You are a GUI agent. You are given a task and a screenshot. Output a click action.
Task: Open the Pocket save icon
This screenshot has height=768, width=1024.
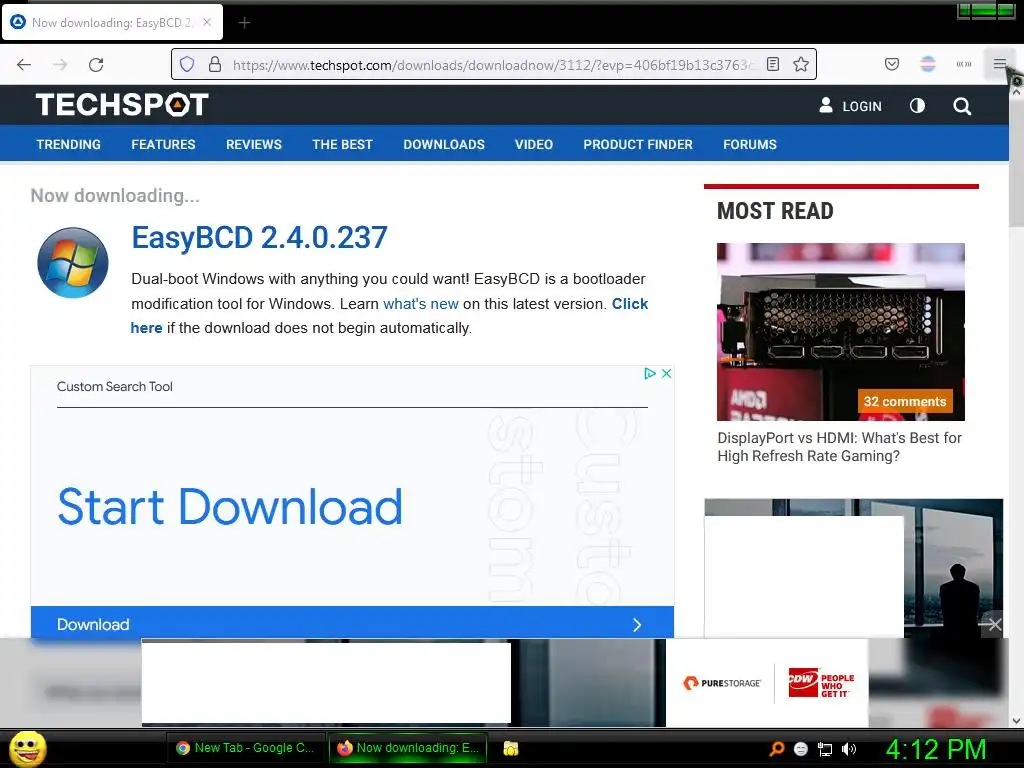pyautogui.click(x=891, y=64)
